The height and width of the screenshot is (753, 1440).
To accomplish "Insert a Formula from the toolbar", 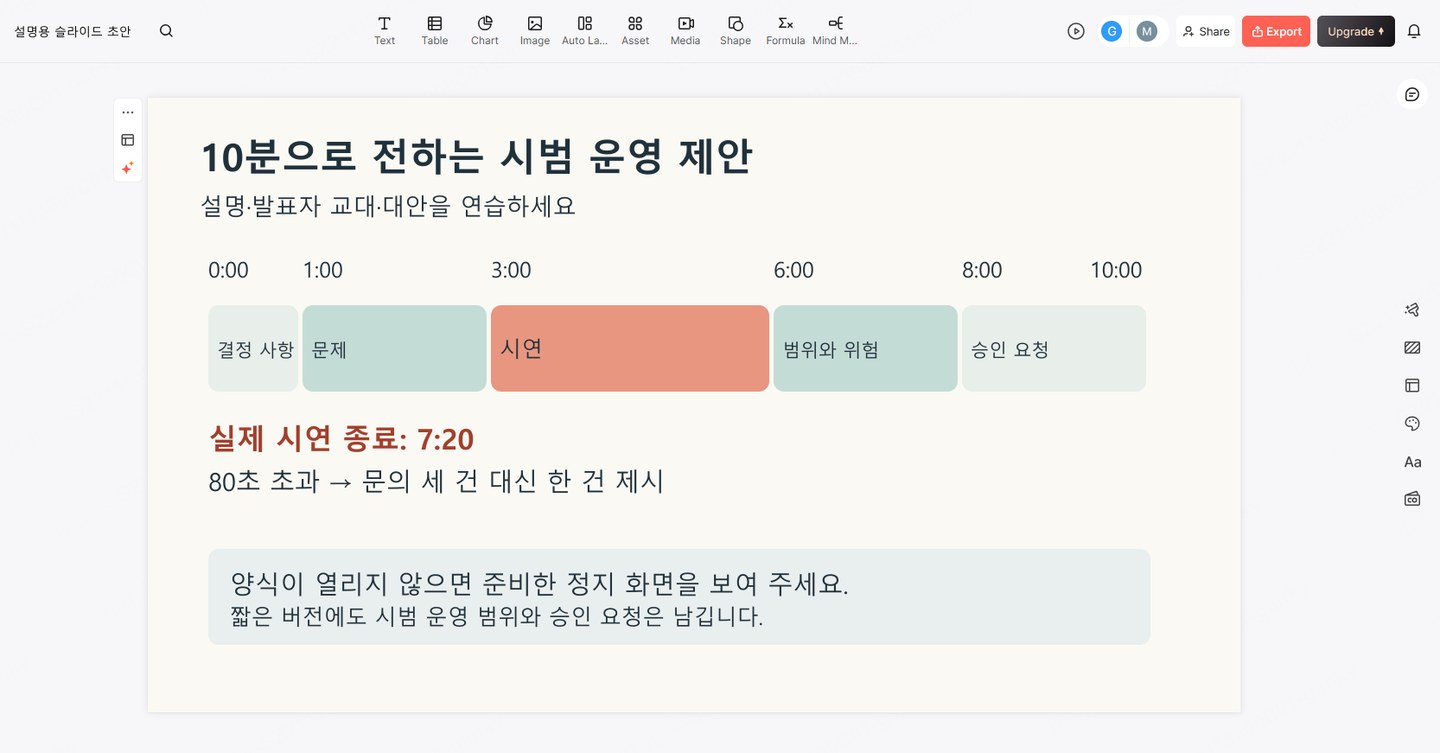I will pos(785,30).
